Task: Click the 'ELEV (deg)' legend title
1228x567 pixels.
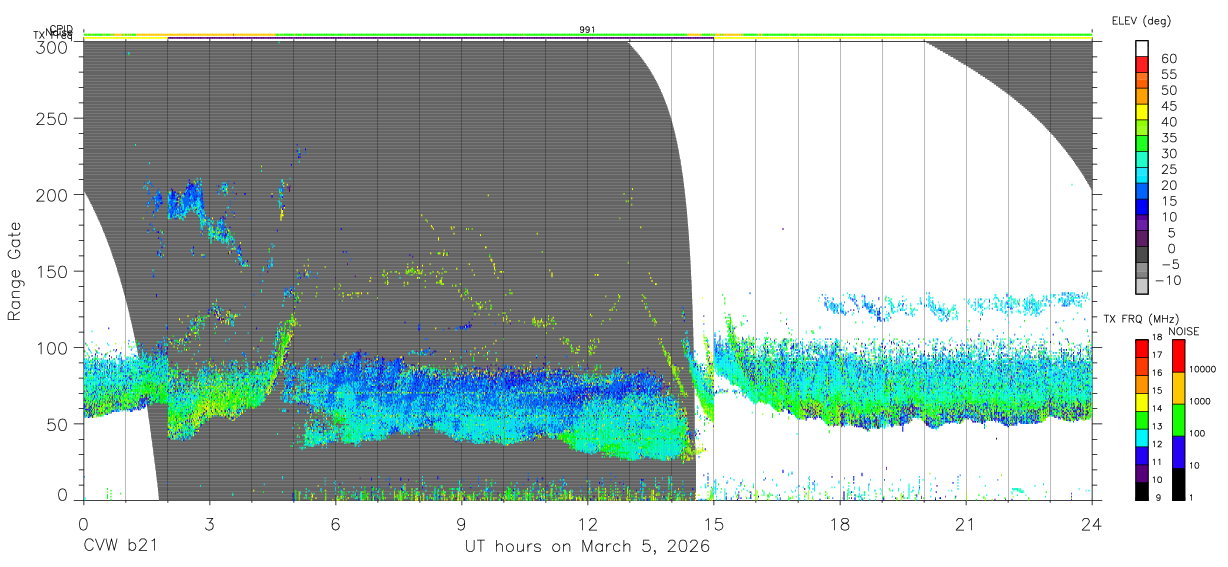Action: pyautogui.click(x=1141, y=20)
